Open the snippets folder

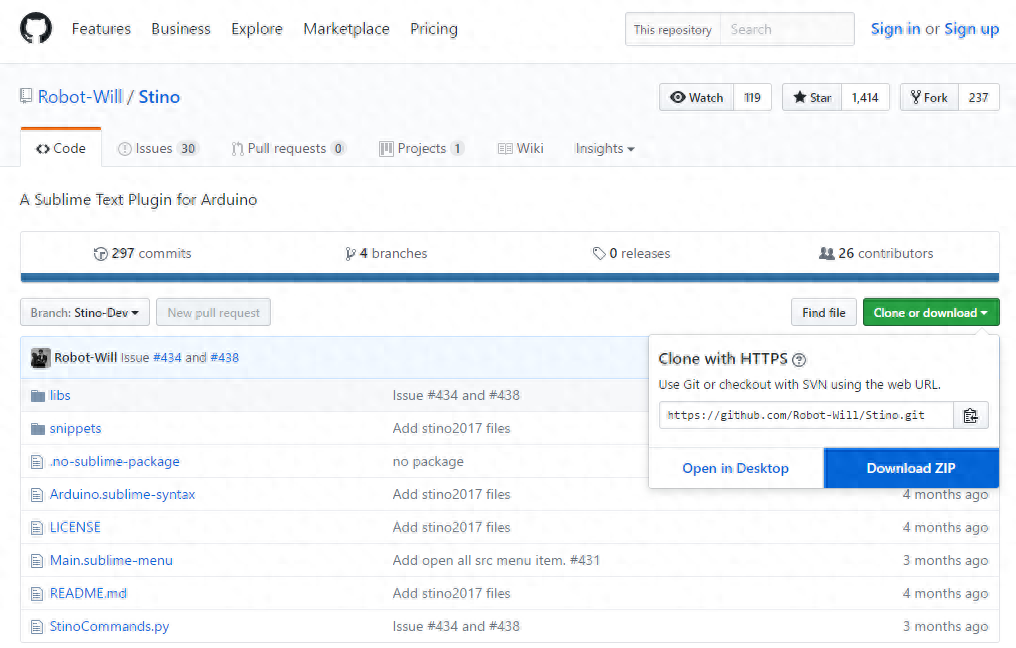pos(75,428)
